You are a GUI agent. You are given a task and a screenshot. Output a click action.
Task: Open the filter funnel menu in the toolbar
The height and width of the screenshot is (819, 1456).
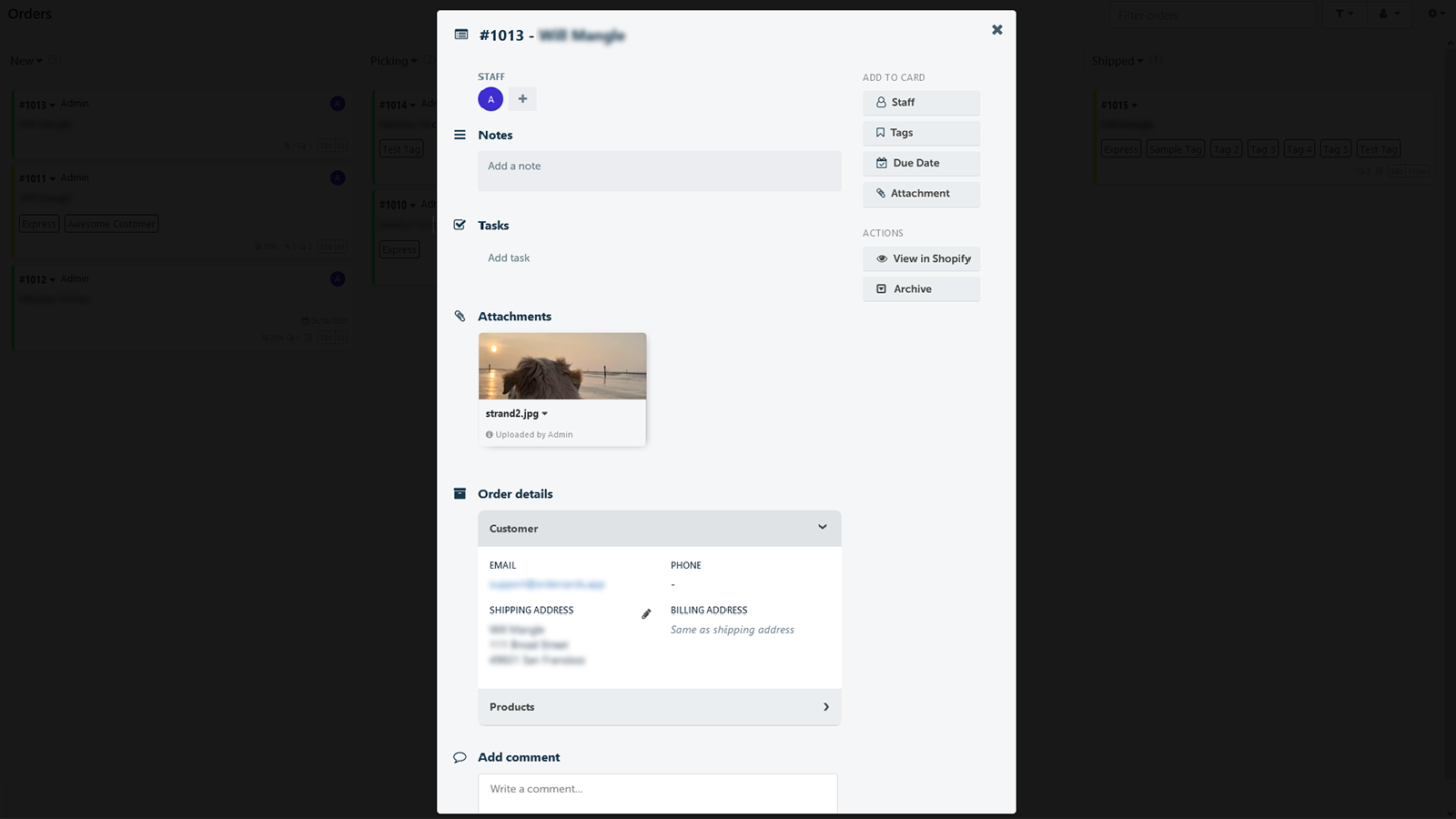click(1343, 14)
